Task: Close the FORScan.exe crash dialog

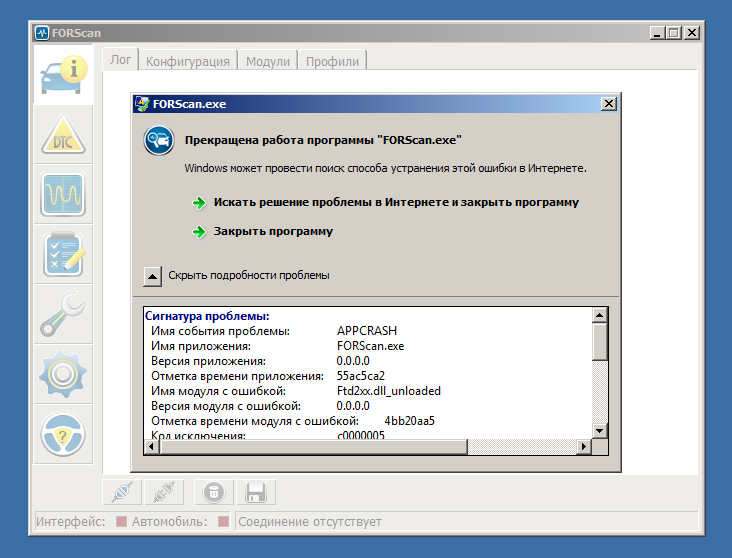Action: click(x=608, y=104)
